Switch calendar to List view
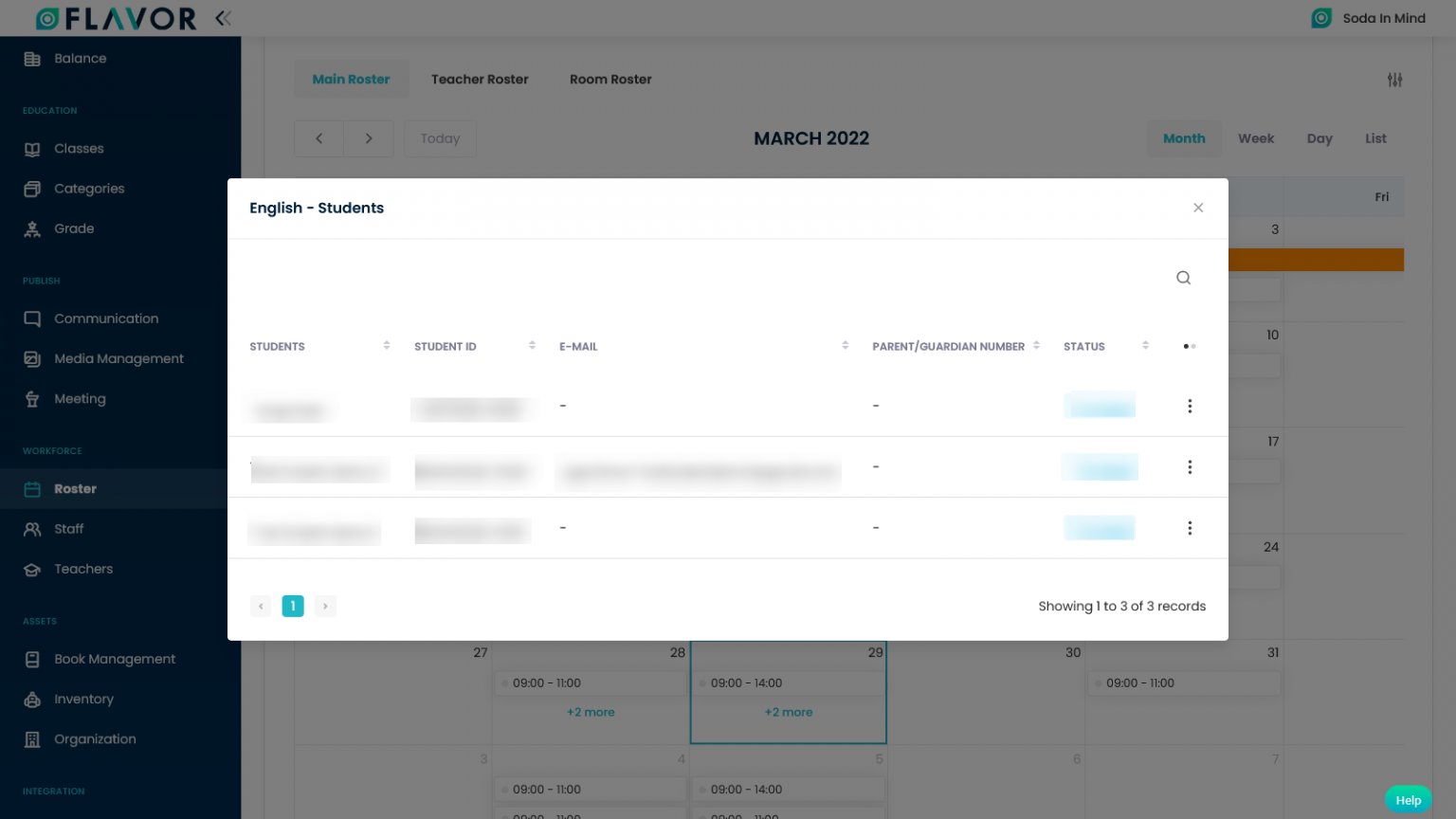Screen dimensions: 1456x819 pos(1375,138)
